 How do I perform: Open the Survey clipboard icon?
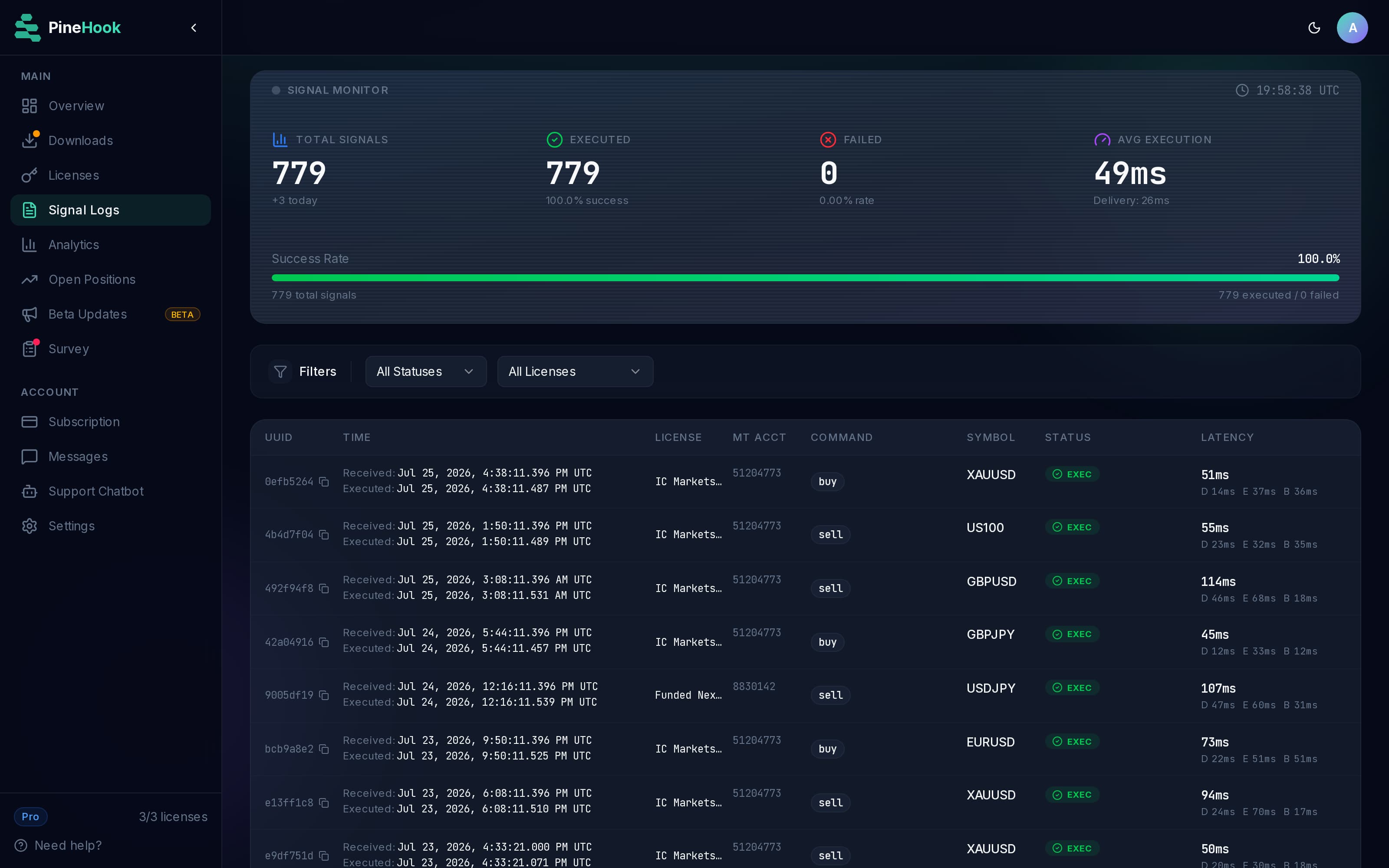29,349
